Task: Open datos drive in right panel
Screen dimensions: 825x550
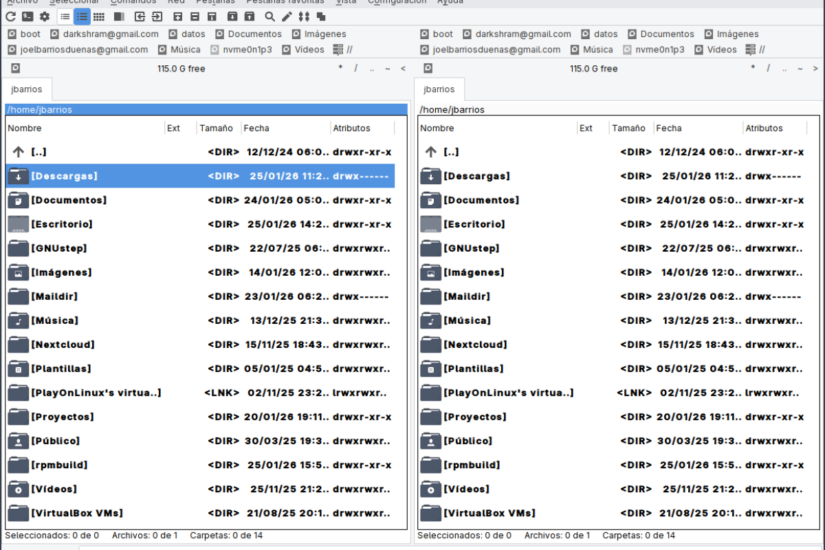Action: pyautogui.click(x=600, y=34)
